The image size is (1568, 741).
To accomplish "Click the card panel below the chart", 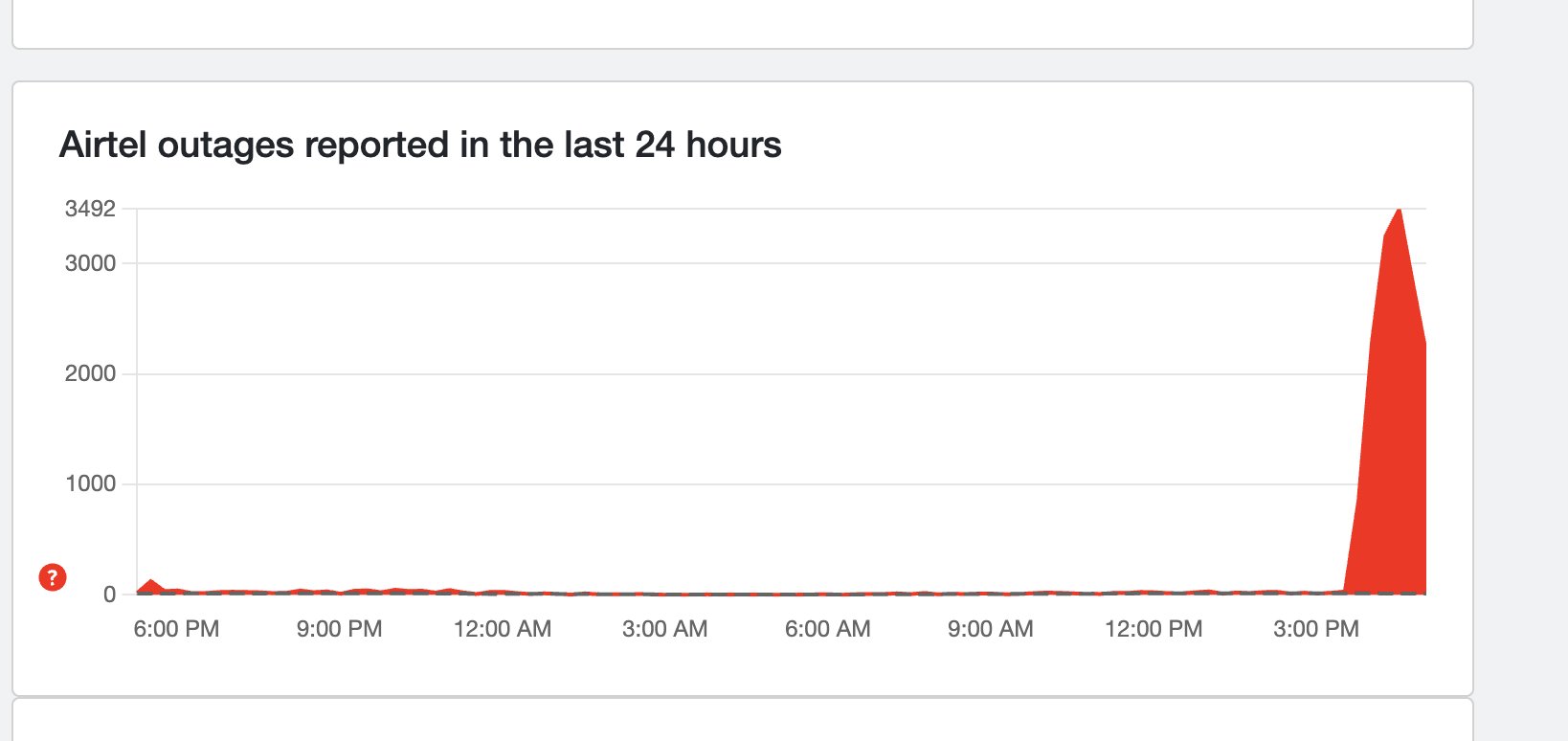I will 742,722.
